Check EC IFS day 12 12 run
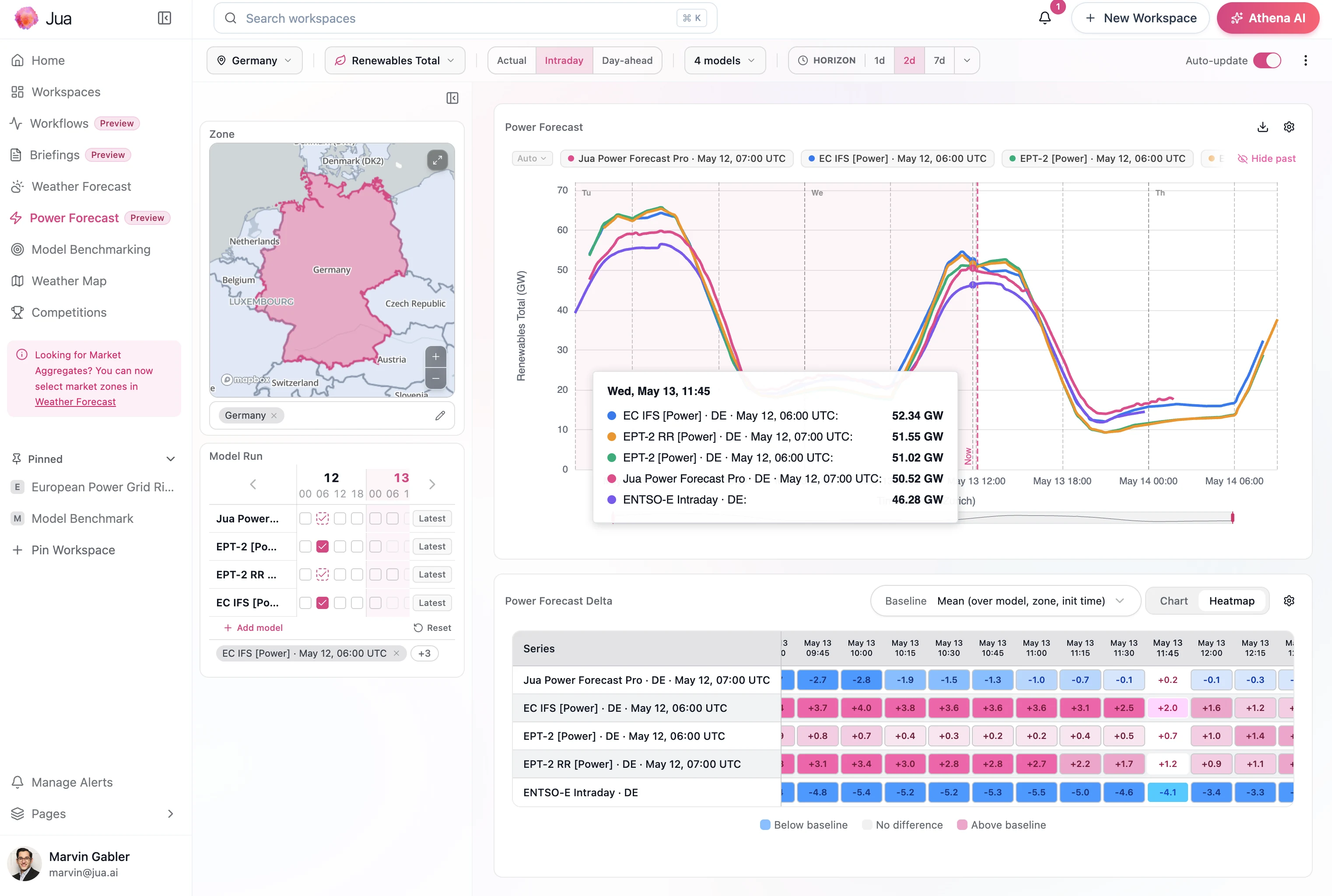The height and width of the screenshot is (896, 1332). coord(340,602)
